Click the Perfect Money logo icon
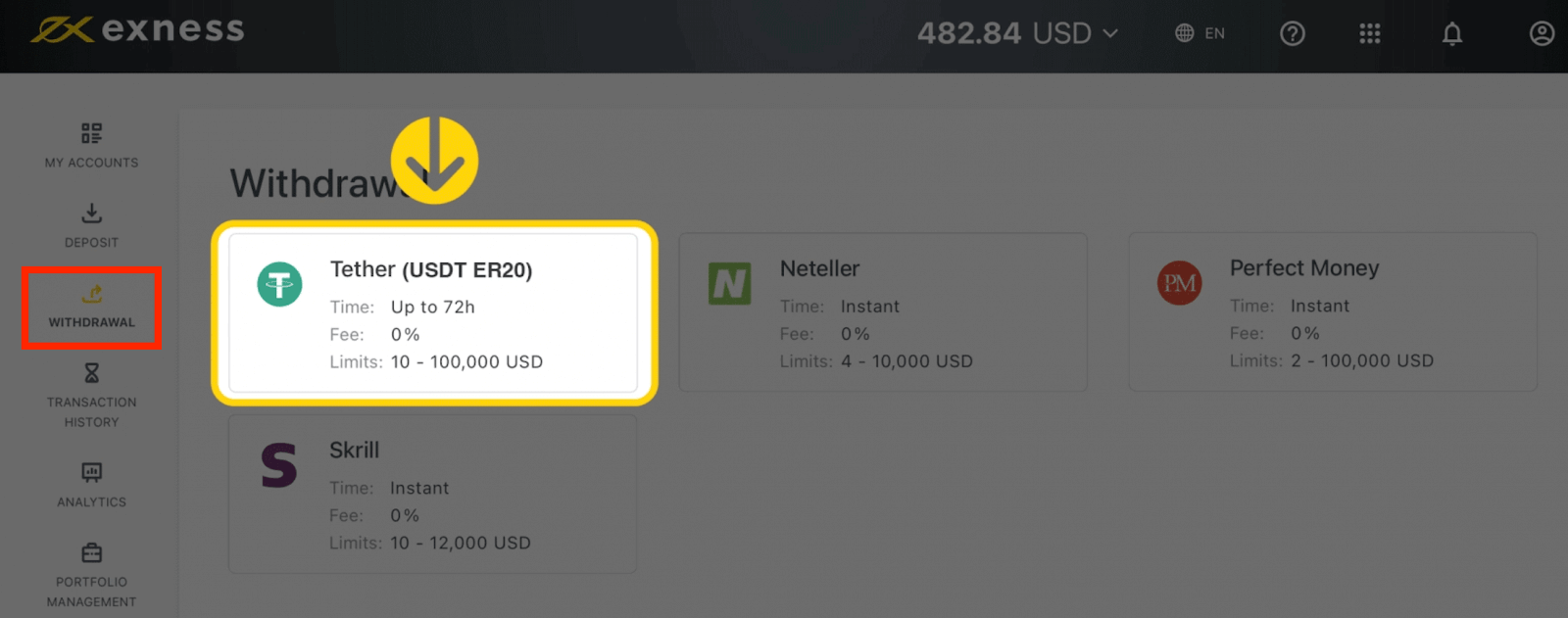The width and height of the screenshot is (1568, 618). [1179, 283]
